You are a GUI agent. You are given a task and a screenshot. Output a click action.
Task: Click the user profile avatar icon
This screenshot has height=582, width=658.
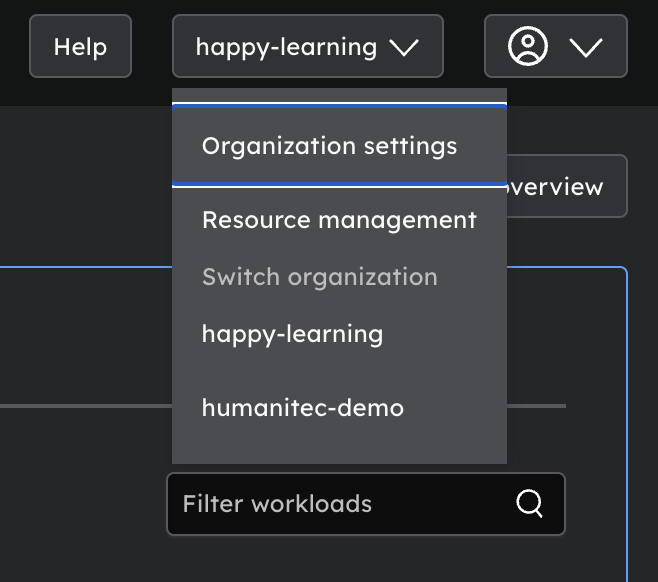tap(527, 46)
